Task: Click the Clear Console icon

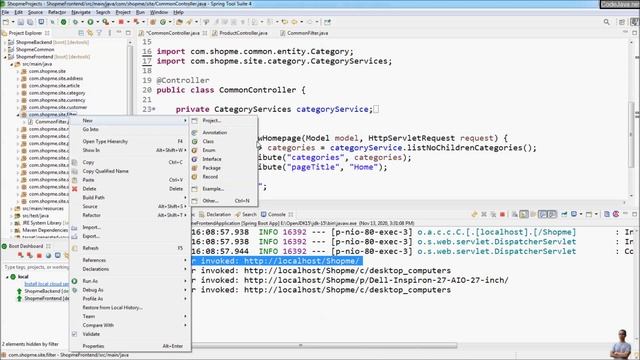Action: [515, 214]
